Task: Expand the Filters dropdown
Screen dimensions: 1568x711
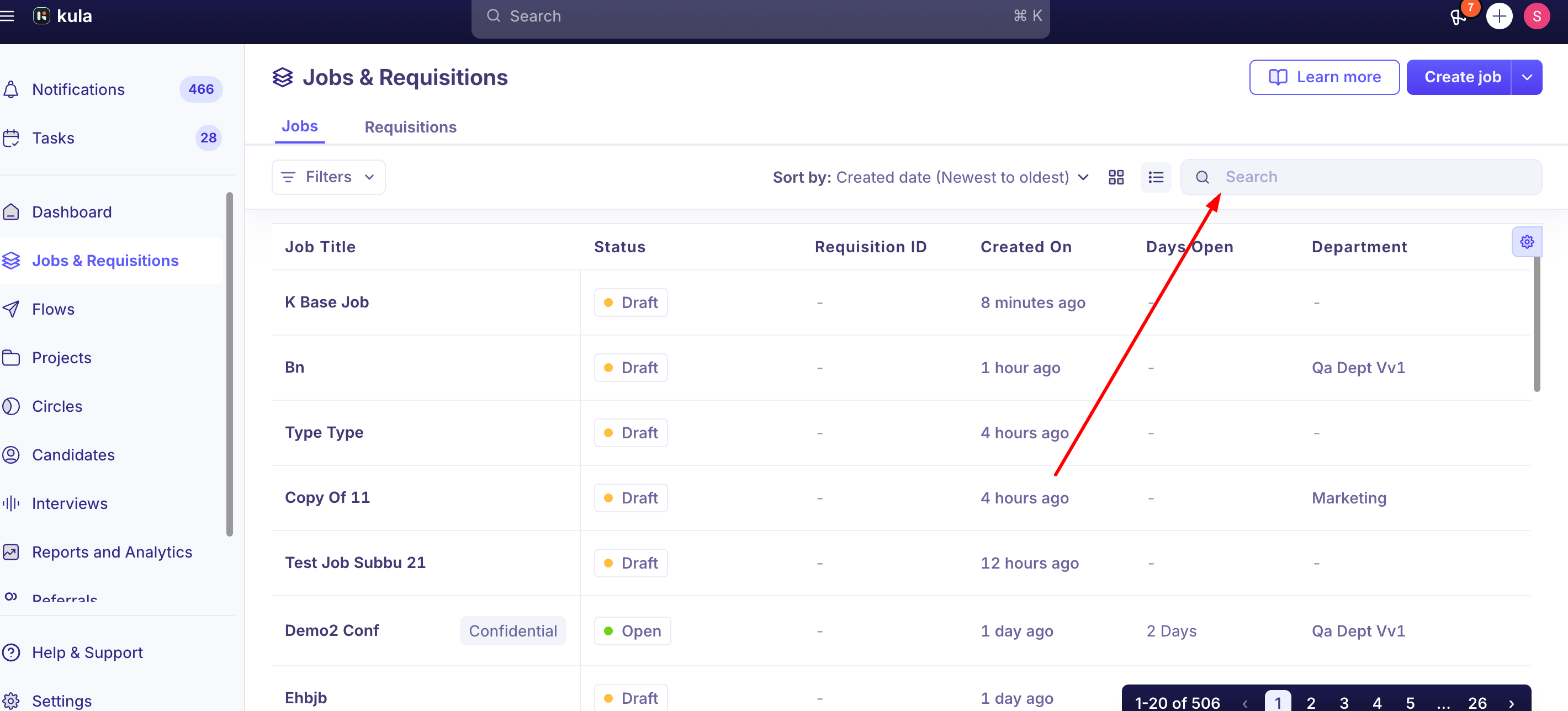Action: click(x=328, y=177)
